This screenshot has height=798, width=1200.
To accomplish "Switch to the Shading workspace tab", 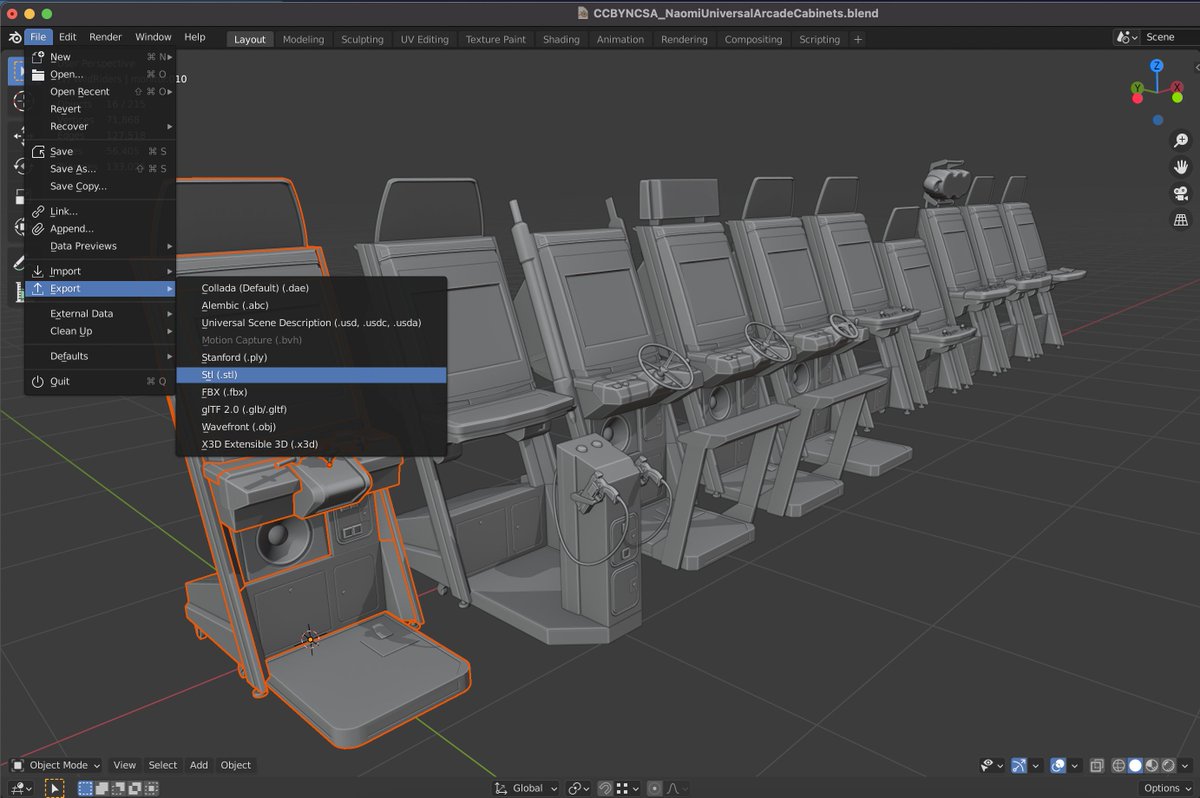I will tap(561, 39).
